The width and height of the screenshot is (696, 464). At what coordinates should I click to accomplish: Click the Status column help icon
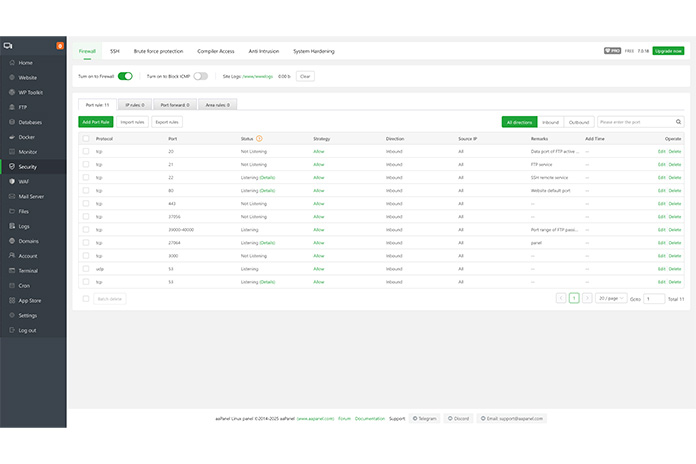tap(259, 138)
